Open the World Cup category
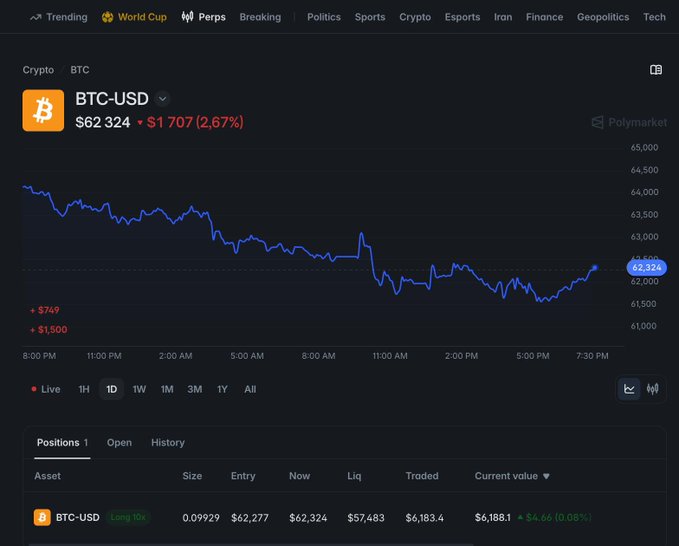Image resolution: width=679 pixels, height=546 pixels. click(134, 17)
